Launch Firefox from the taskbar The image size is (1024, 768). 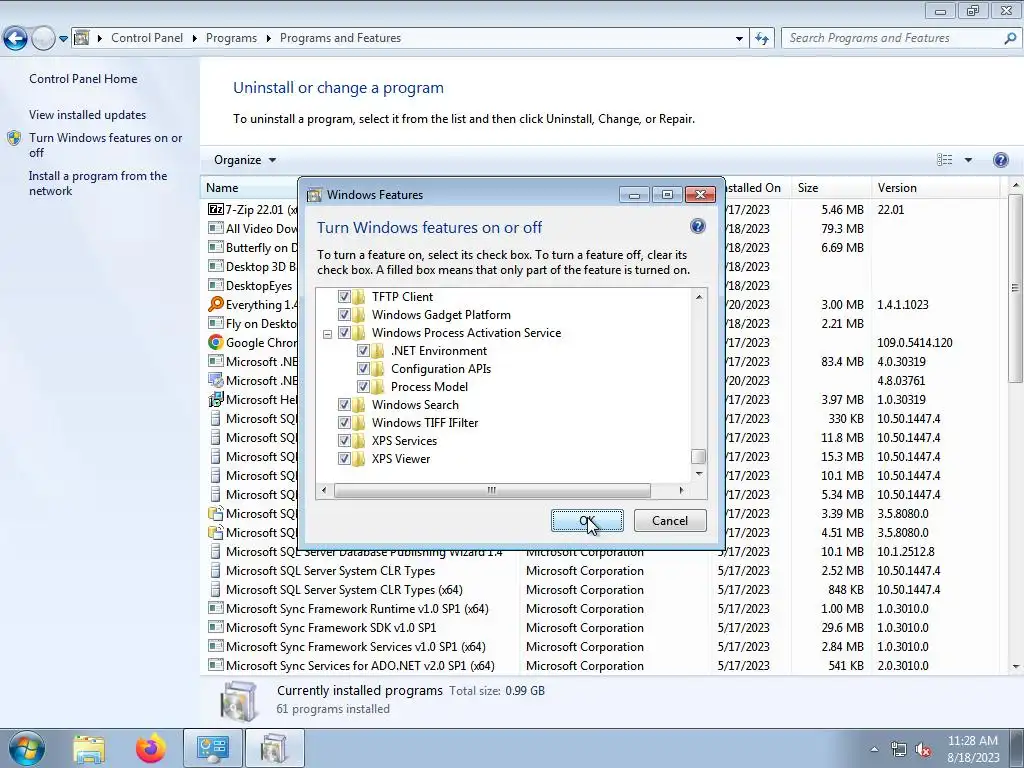[150, 748]
